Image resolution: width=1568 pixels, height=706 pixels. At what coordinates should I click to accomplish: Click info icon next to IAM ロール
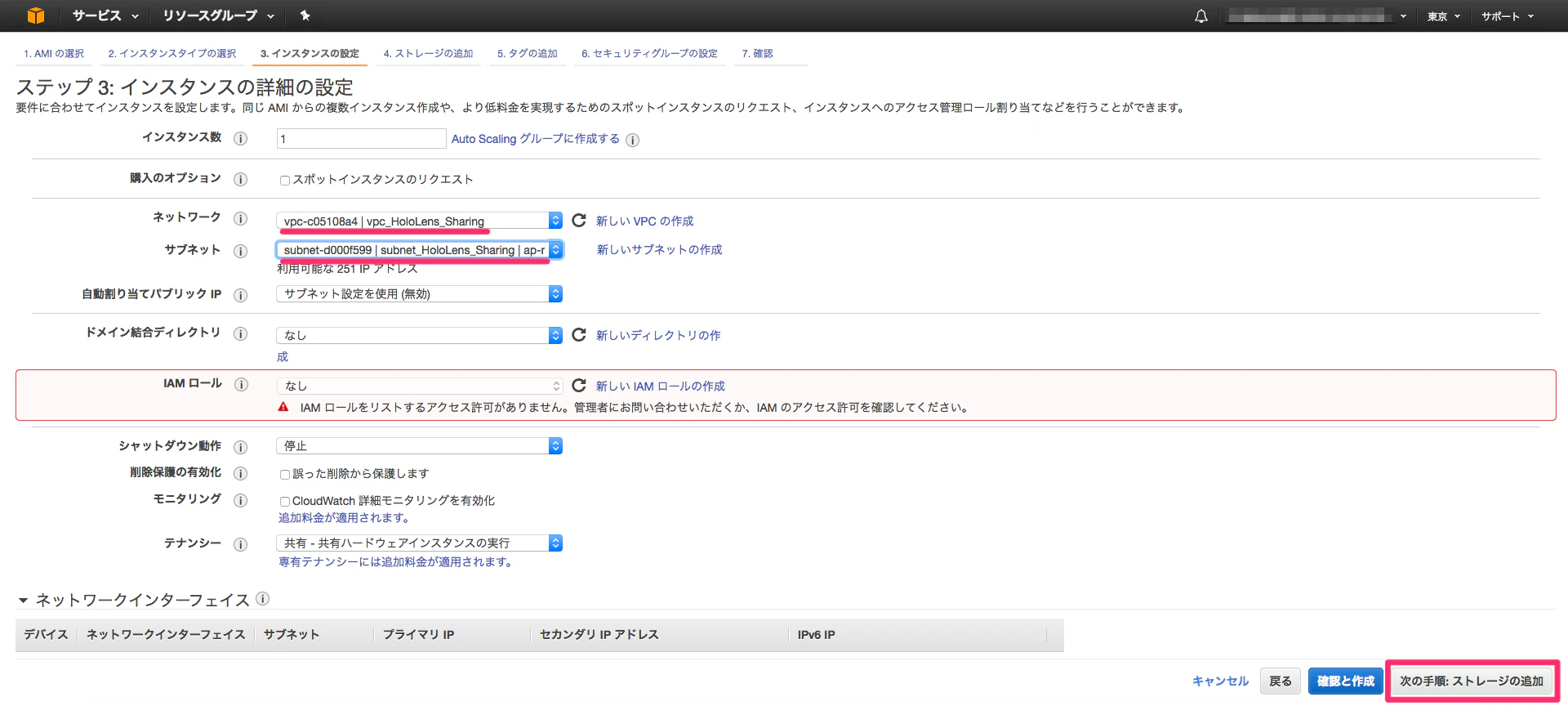(x=241, y=384)
